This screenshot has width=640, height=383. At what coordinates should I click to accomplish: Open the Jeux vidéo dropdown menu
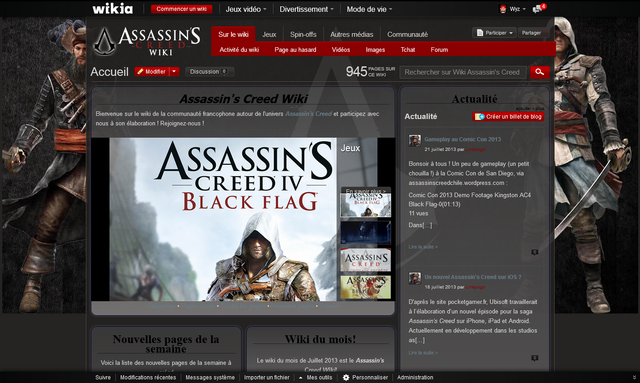[x=246, y=9]
